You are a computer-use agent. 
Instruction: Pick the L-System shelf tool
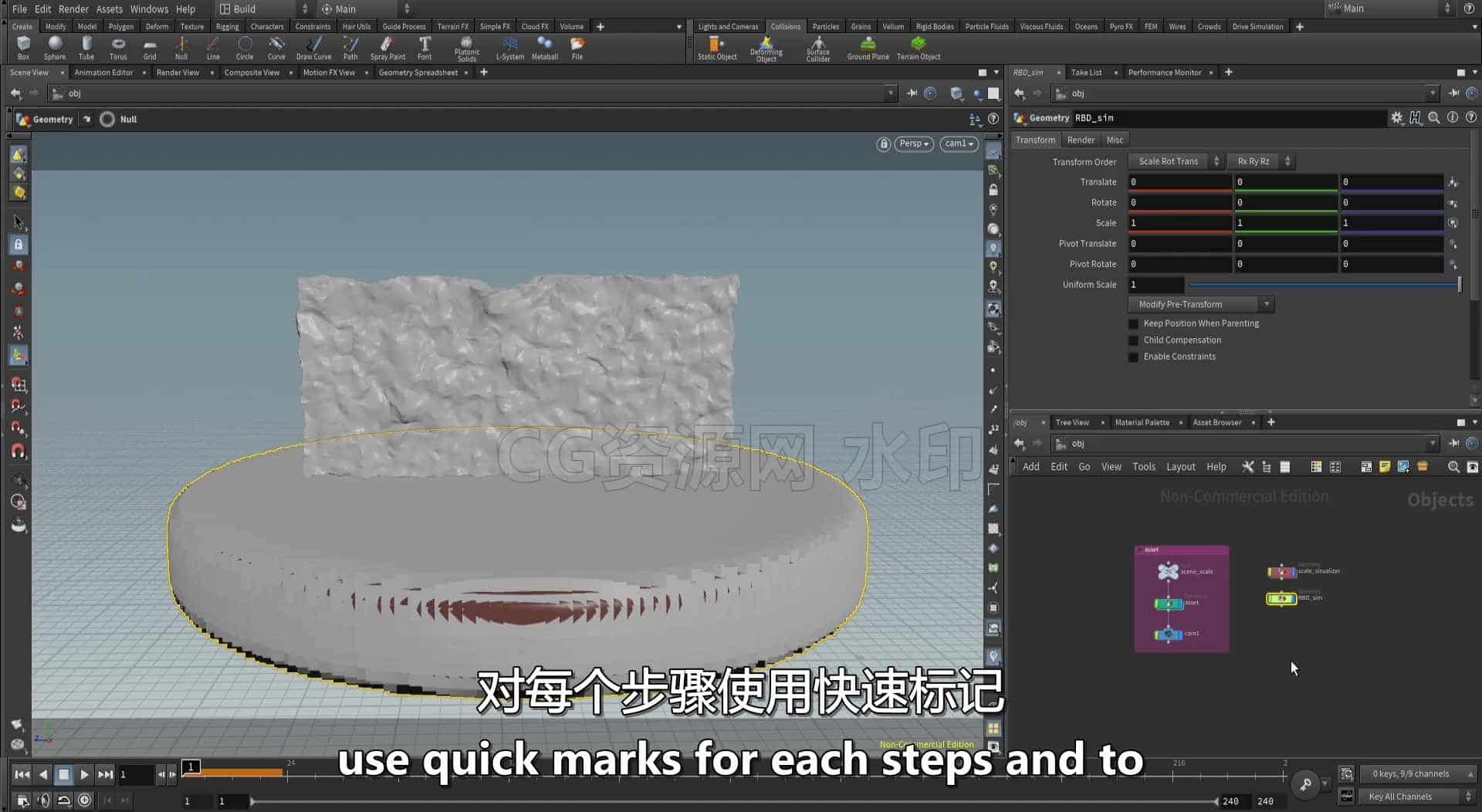pyautogui.click(x=509, y=48)
